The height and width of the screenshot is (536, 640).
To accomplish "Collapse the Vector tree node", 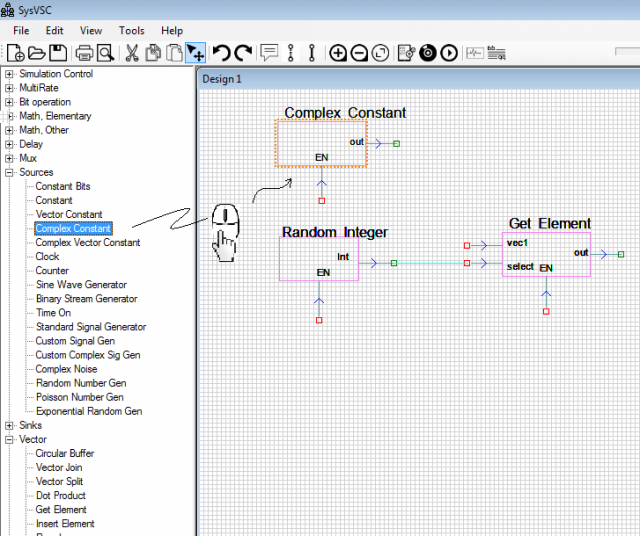I will point(9,439).
